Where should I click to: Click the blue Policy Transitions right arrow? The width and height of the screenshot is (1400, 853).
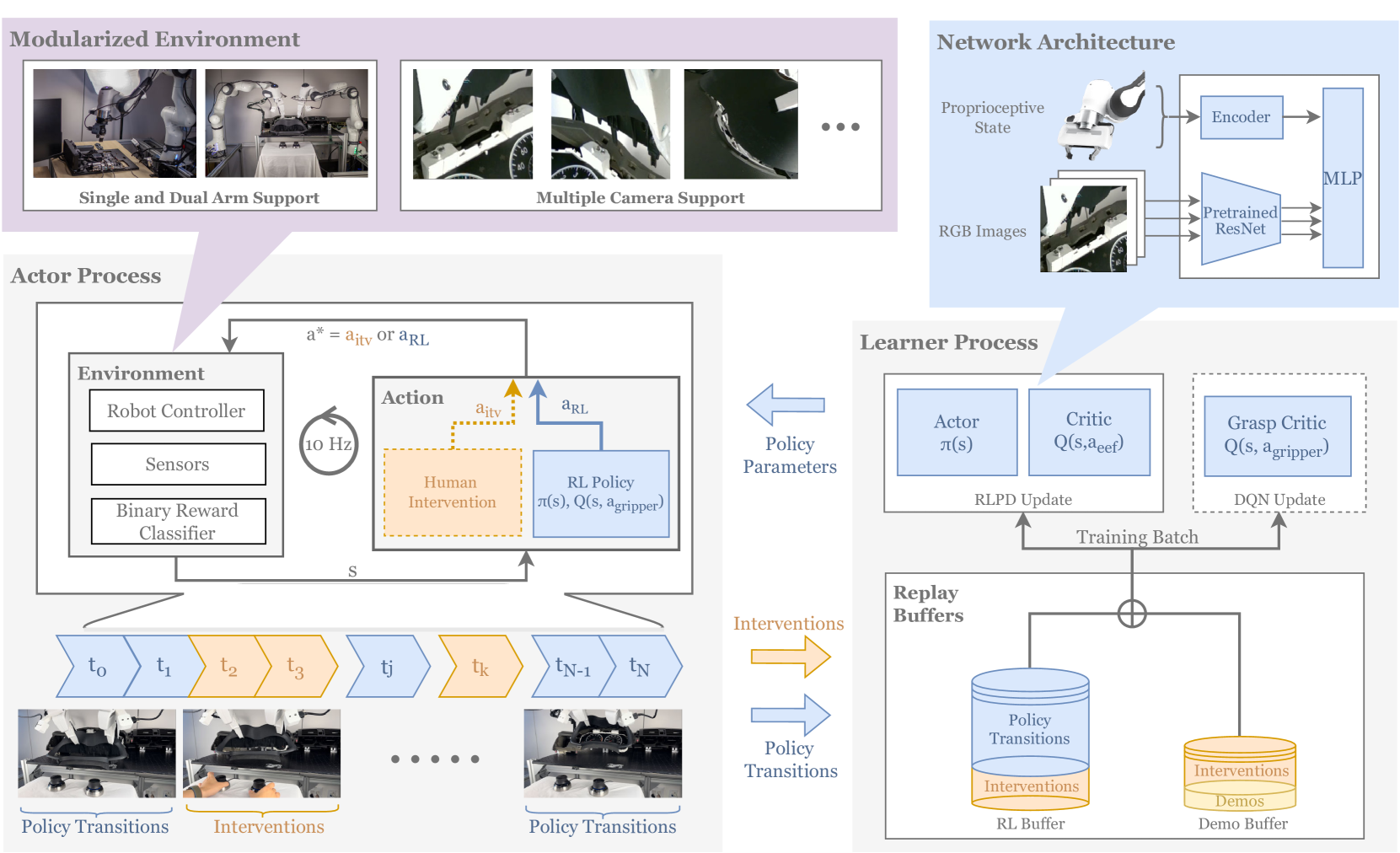click(791, 716)
